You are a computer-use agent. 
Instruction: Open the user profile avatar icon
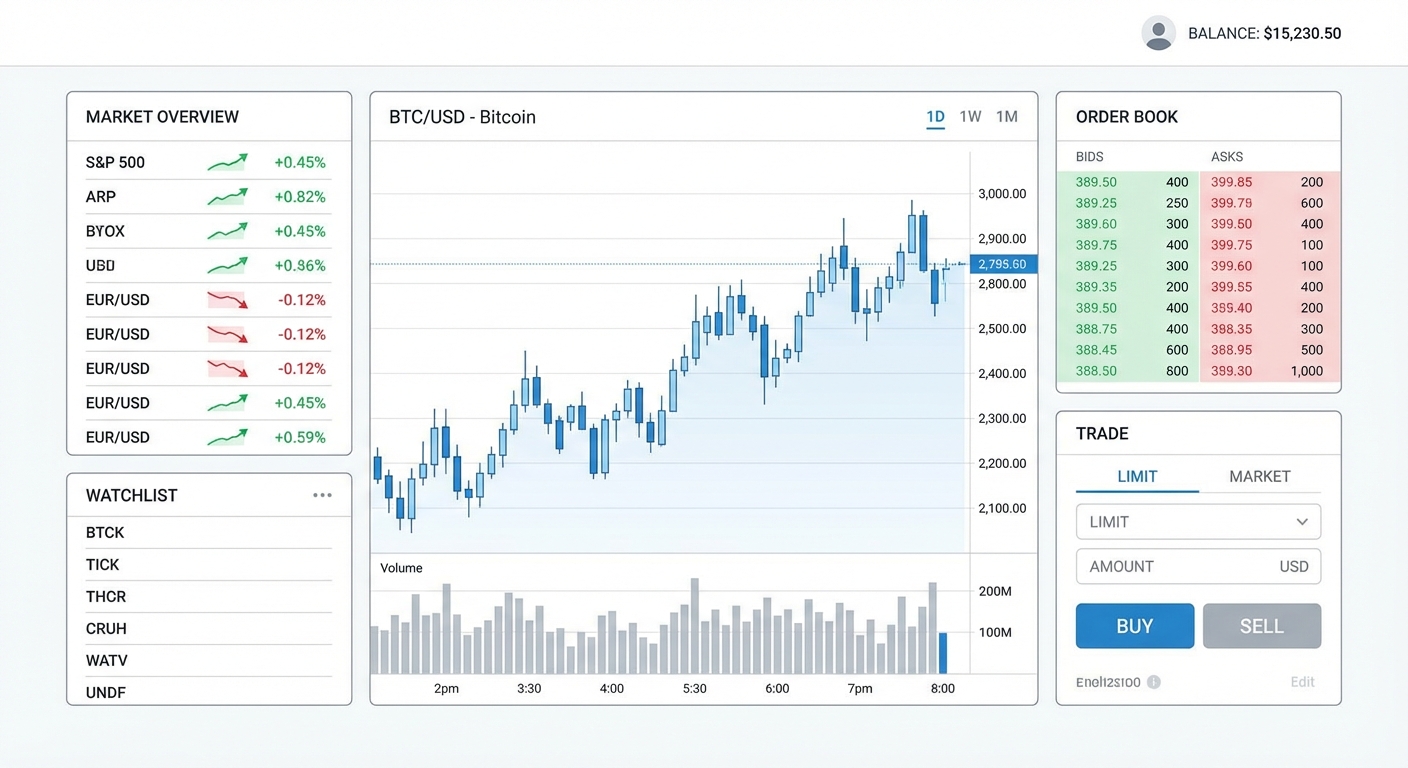coord(1158,32)
